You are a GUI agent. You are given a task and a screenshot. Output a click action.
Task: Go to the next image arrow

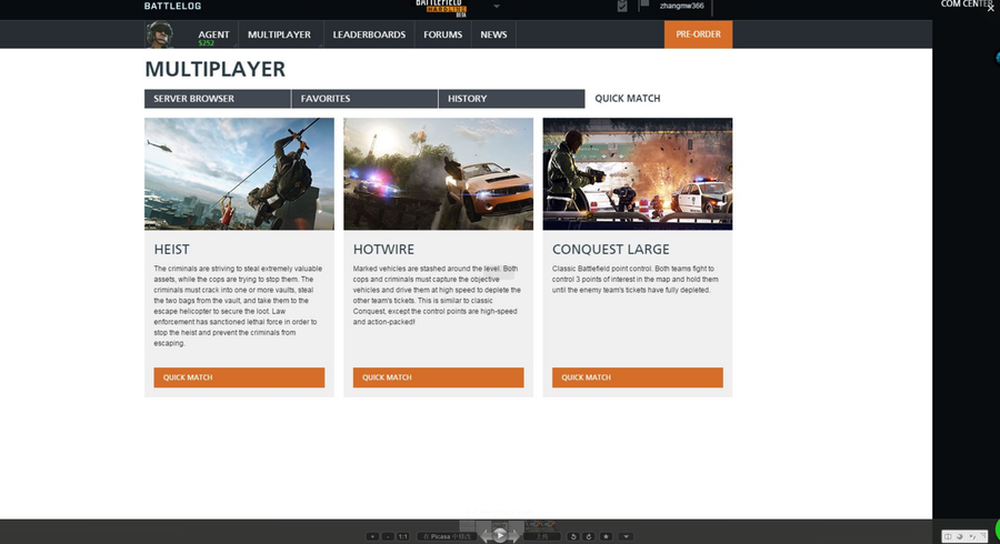[x=514, y=536]
